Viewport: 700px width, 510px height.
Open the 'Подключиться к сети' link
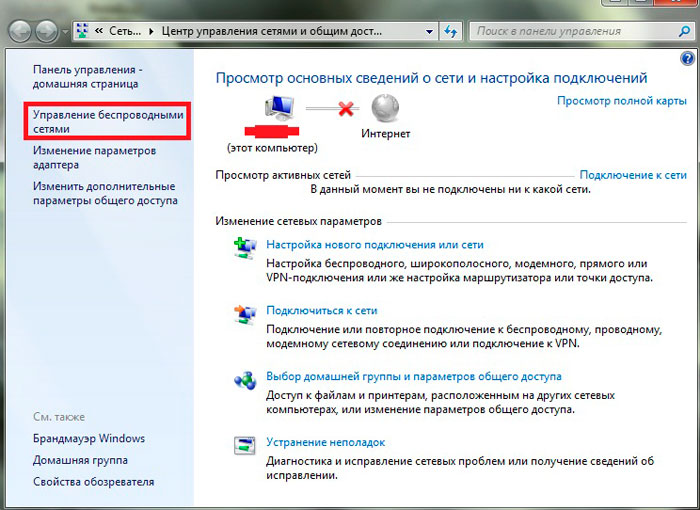click(x=322, y=310)
